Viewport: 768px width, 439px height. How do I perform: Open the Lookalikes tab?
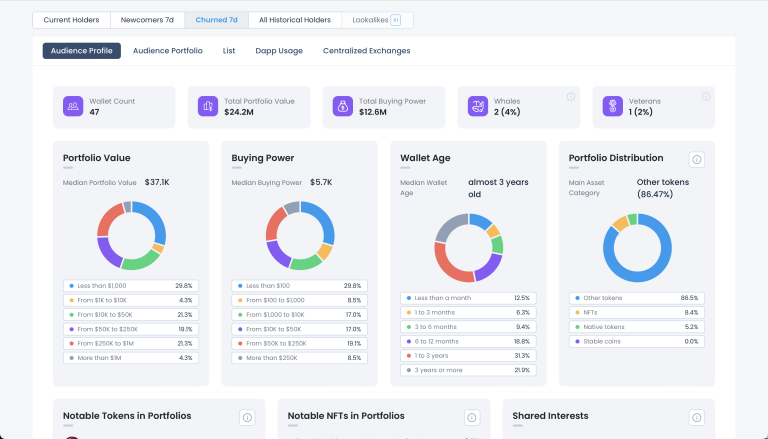coord(376,20)
